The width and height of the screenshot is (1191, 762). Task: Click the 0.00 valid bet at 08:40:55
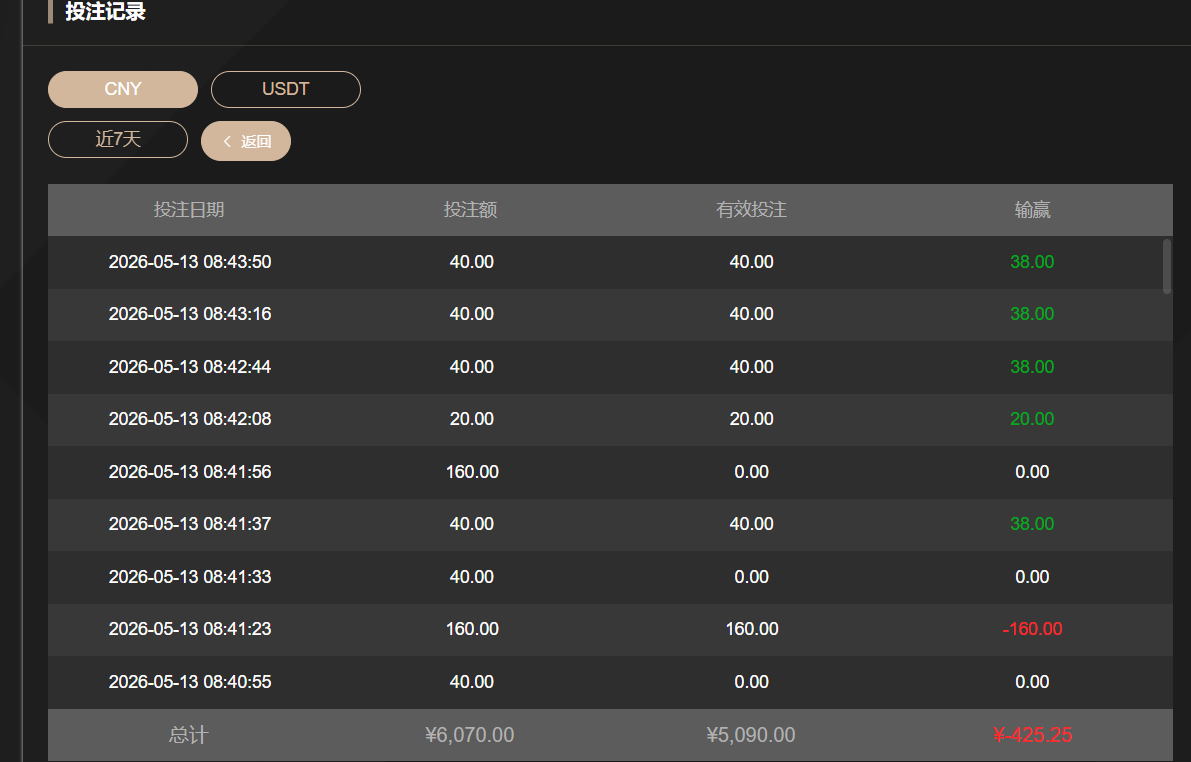click(751, 681)
